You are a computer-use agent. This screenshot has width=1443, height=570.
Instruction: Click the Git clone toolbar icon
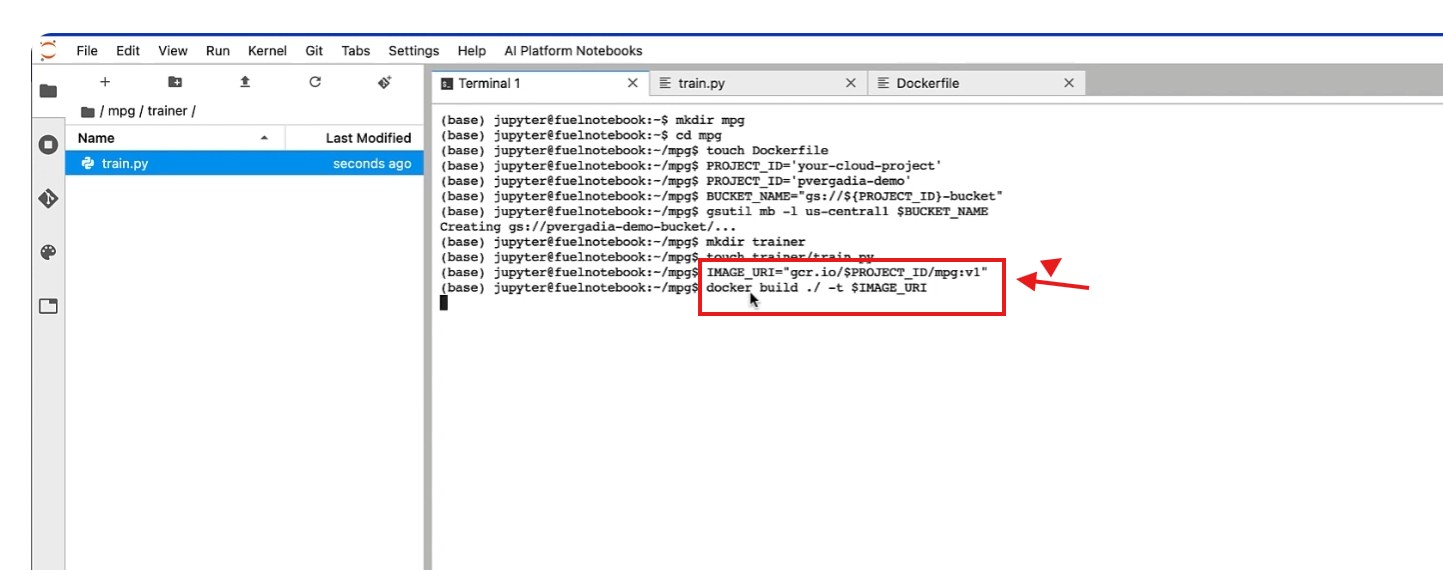(x=384, y=82)
